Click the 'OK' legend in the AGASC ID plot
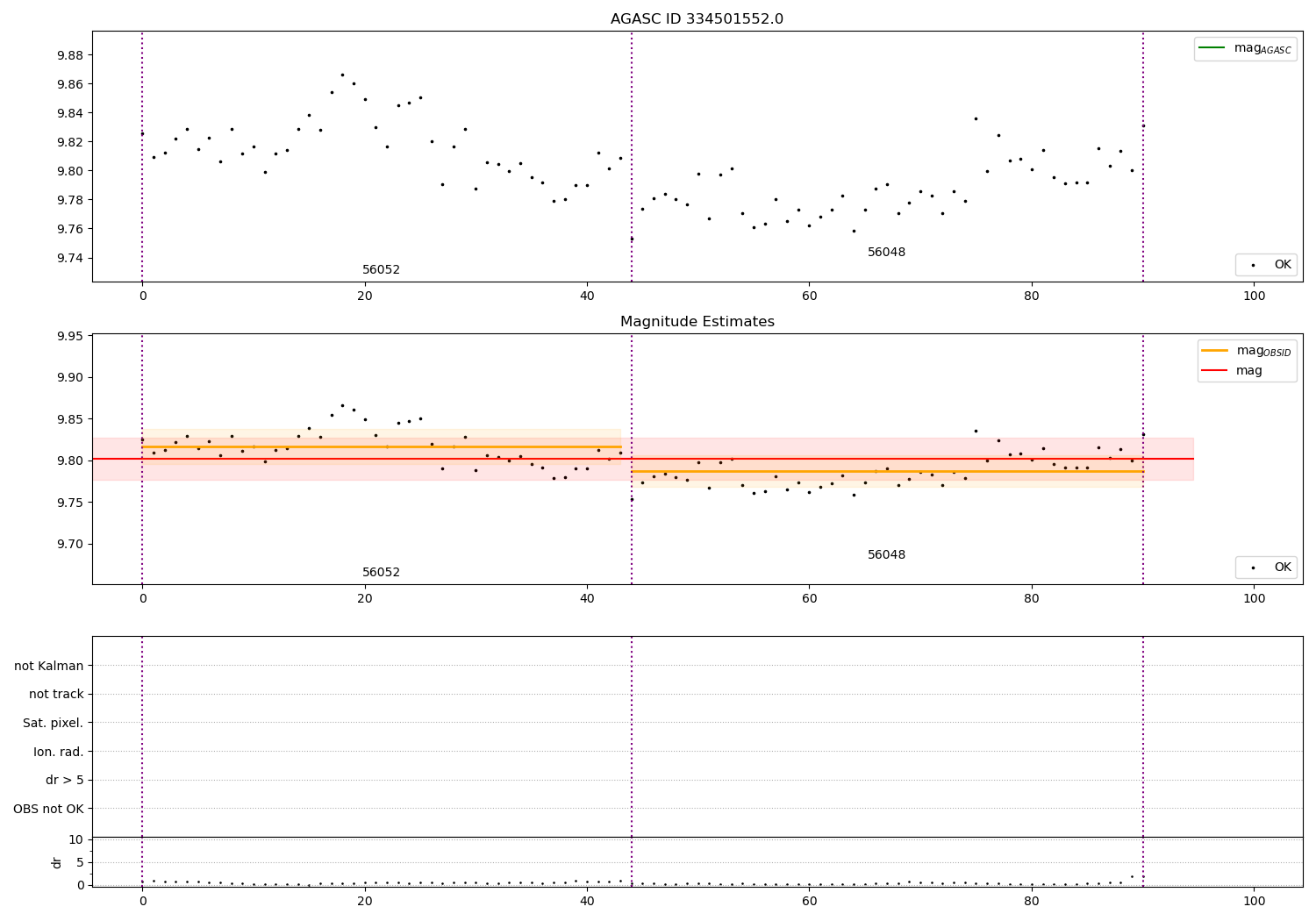The height and width of the screenshot is (921, 1316). pyautogui.click(x=1266, y=265)
